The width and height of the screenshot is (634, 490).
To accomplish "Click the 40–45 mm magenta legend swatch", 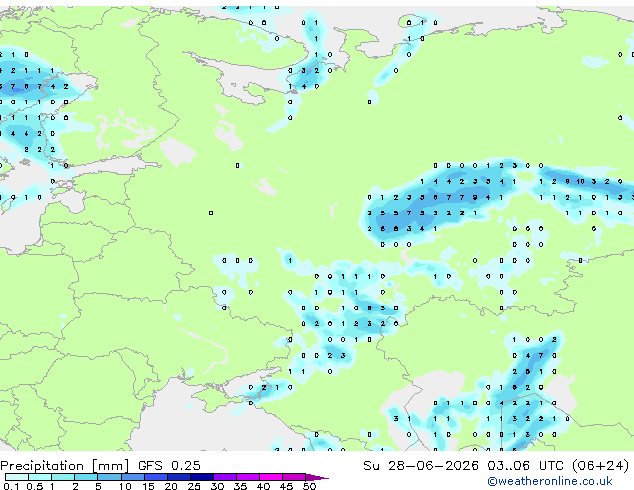I will pos(271,477).
